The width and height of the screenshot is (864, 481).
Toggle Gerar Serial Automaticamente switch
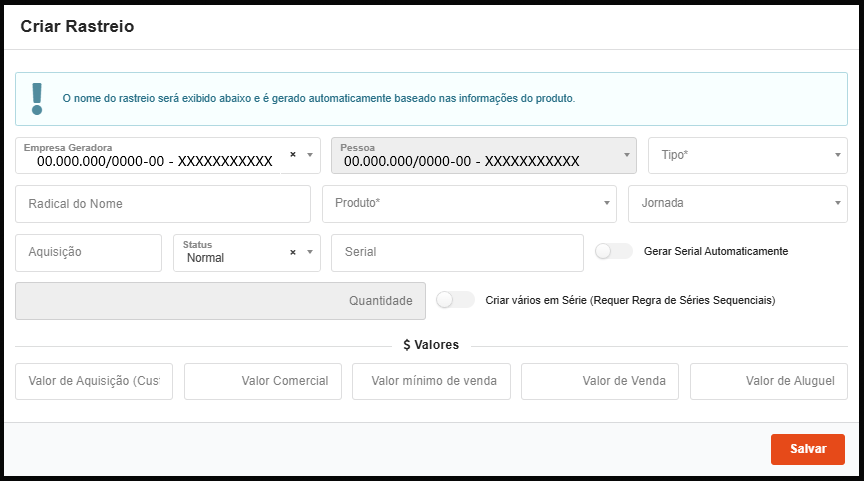pos(613,251)
